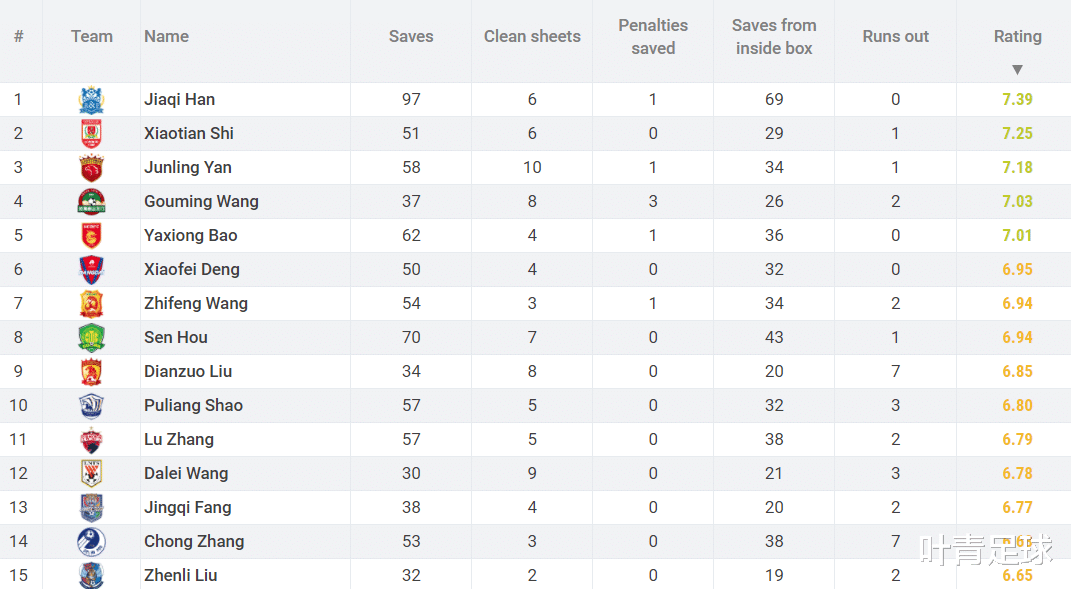The width and height of the screenshot is (1071, 589).
Task: Click the team logo beside Puliang Shao
Action: (92, 406)
